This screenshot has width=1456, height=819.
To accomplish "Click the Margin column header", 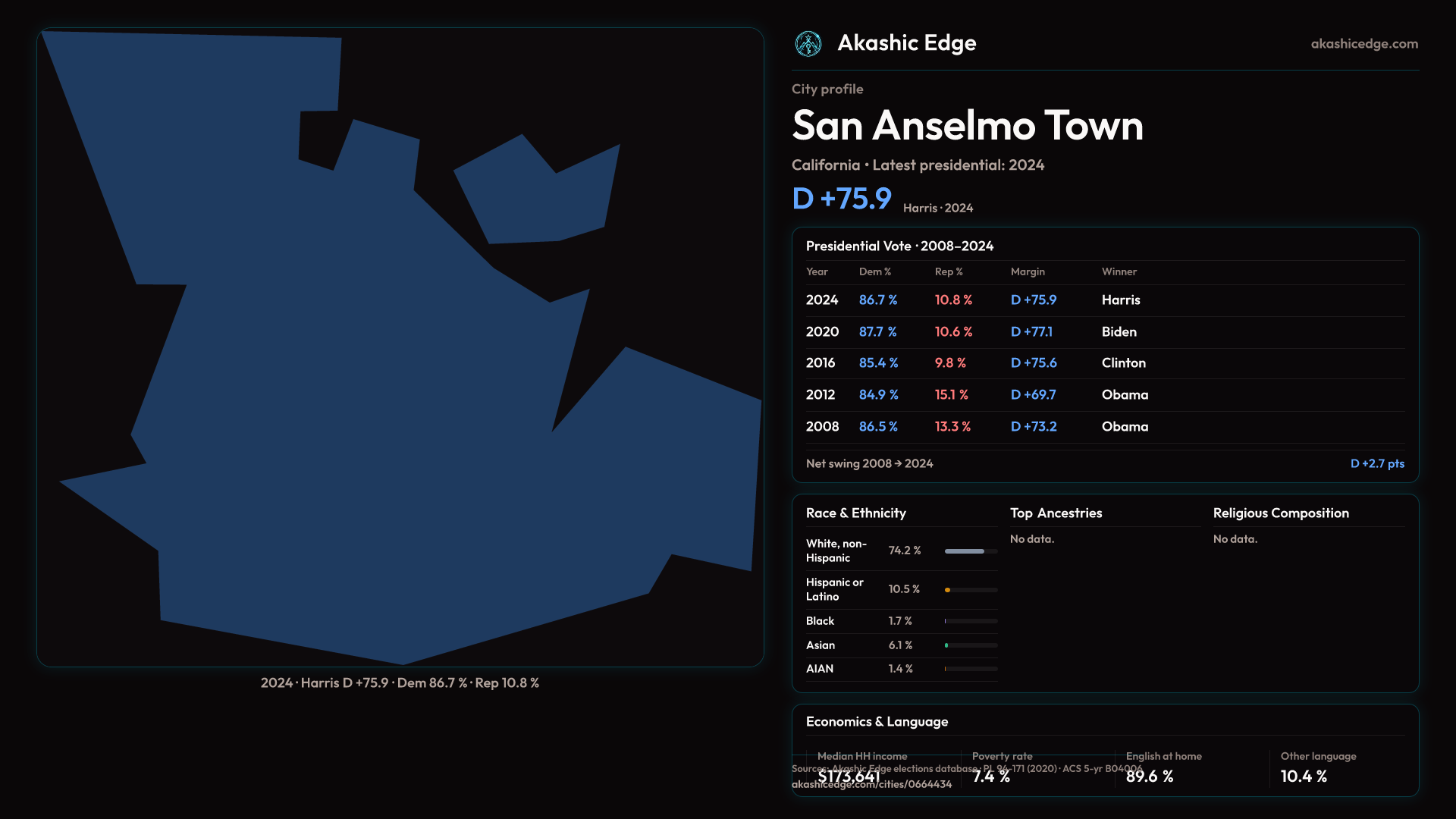I will pos(1028,271).
